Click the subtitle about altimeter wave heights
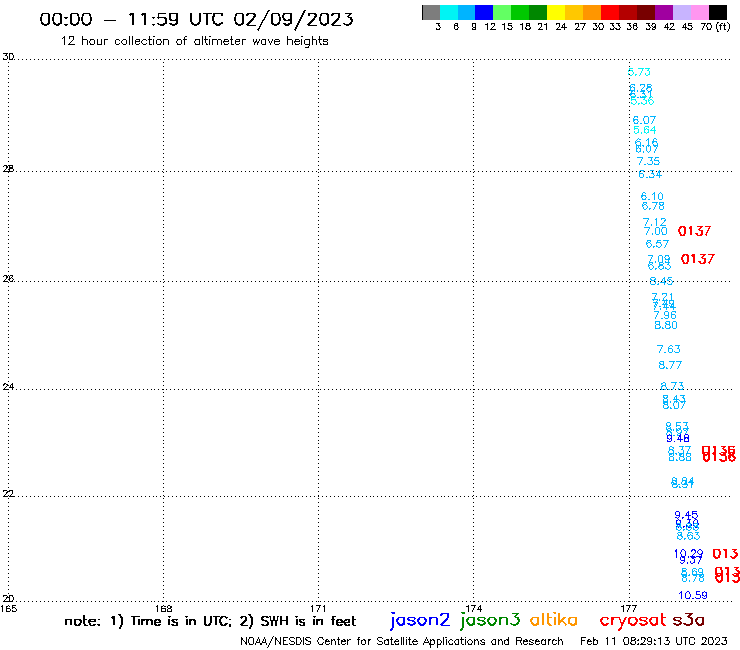The height and width of the screenshot is (650, 740). coord(194,41)
